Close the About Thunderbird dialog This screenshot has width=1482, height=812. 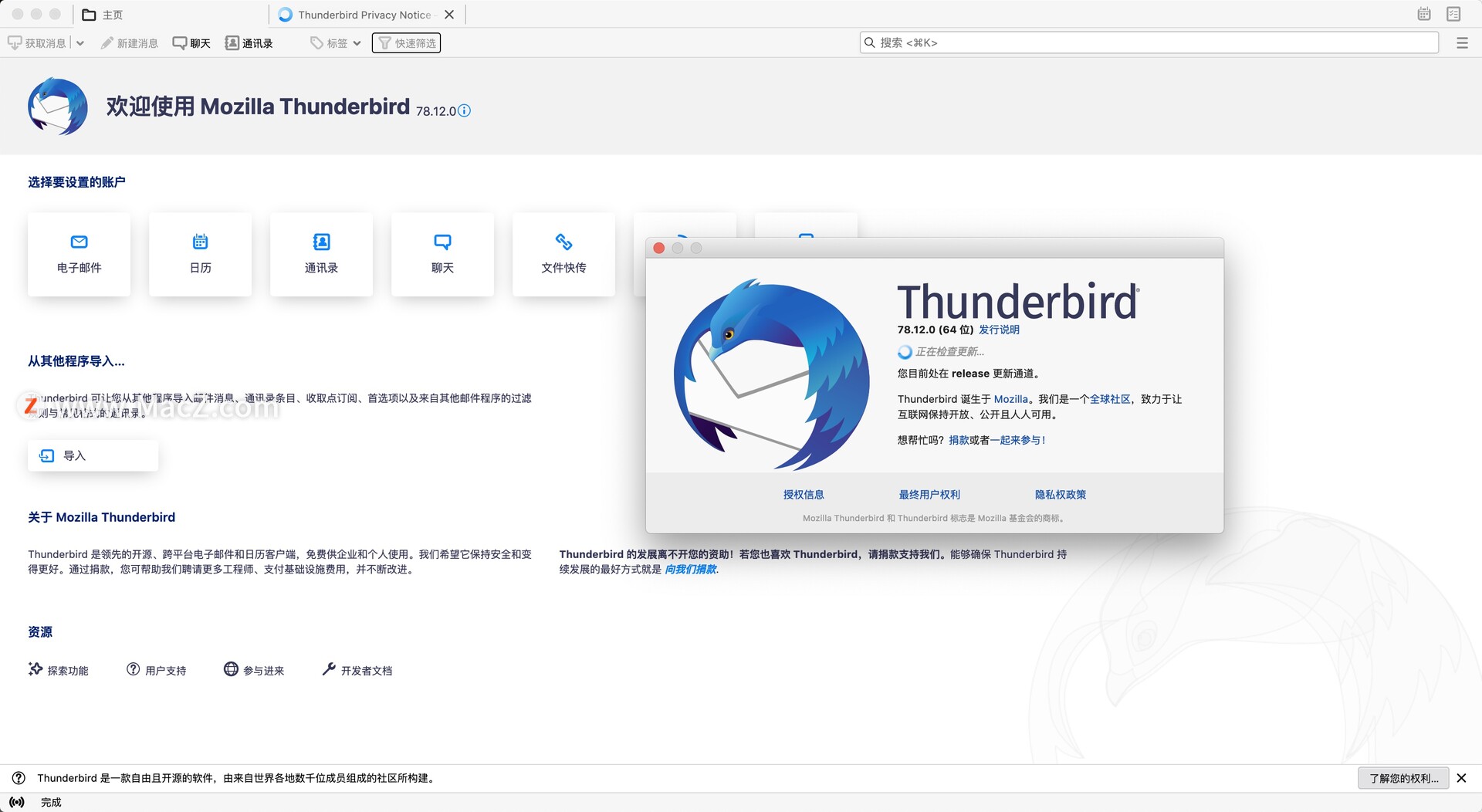pyautogui.click(x=658, y=248)
